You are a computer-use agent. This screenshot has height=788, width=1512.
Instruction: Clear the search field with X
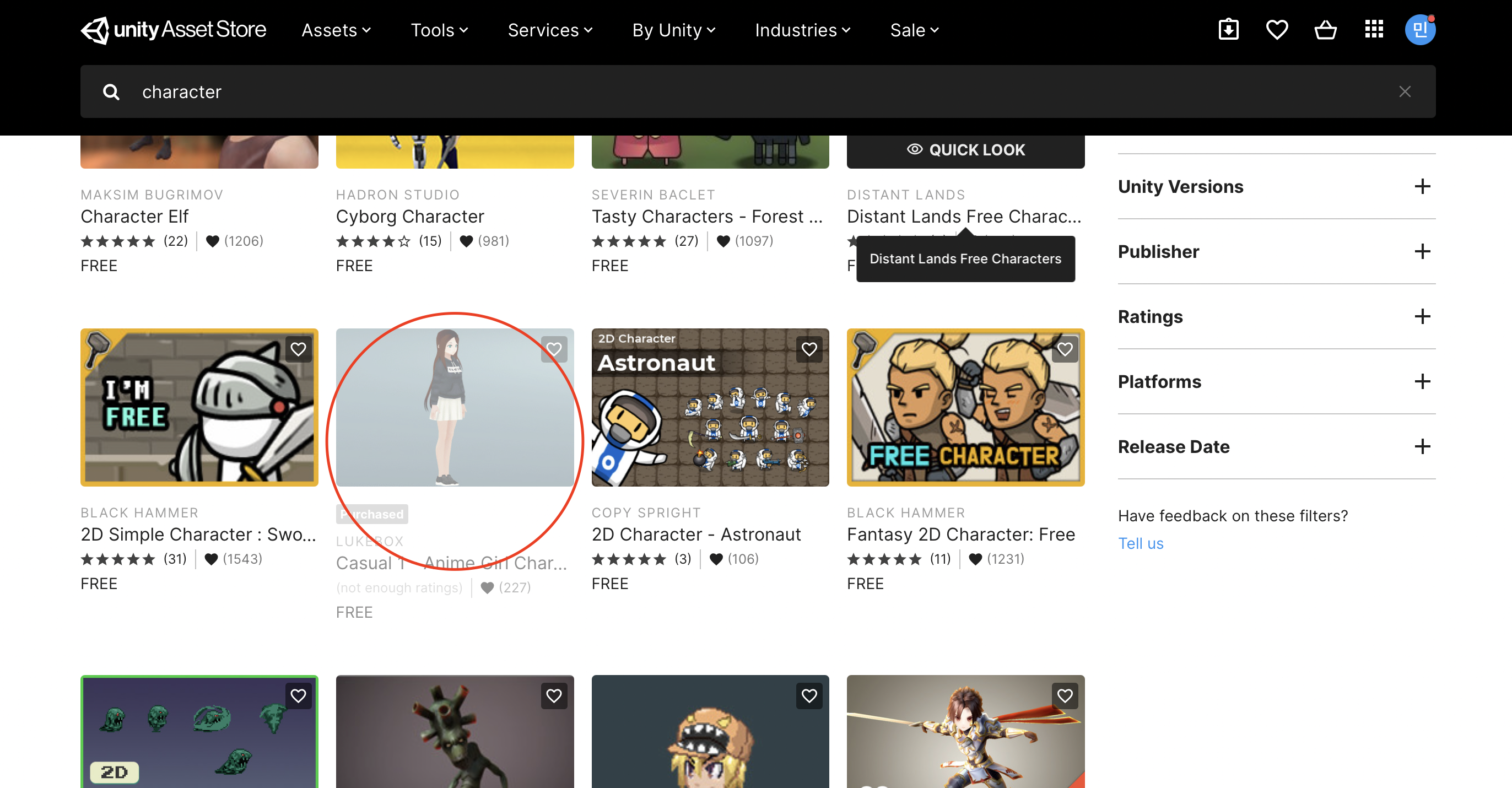(x=1405, y=91)
